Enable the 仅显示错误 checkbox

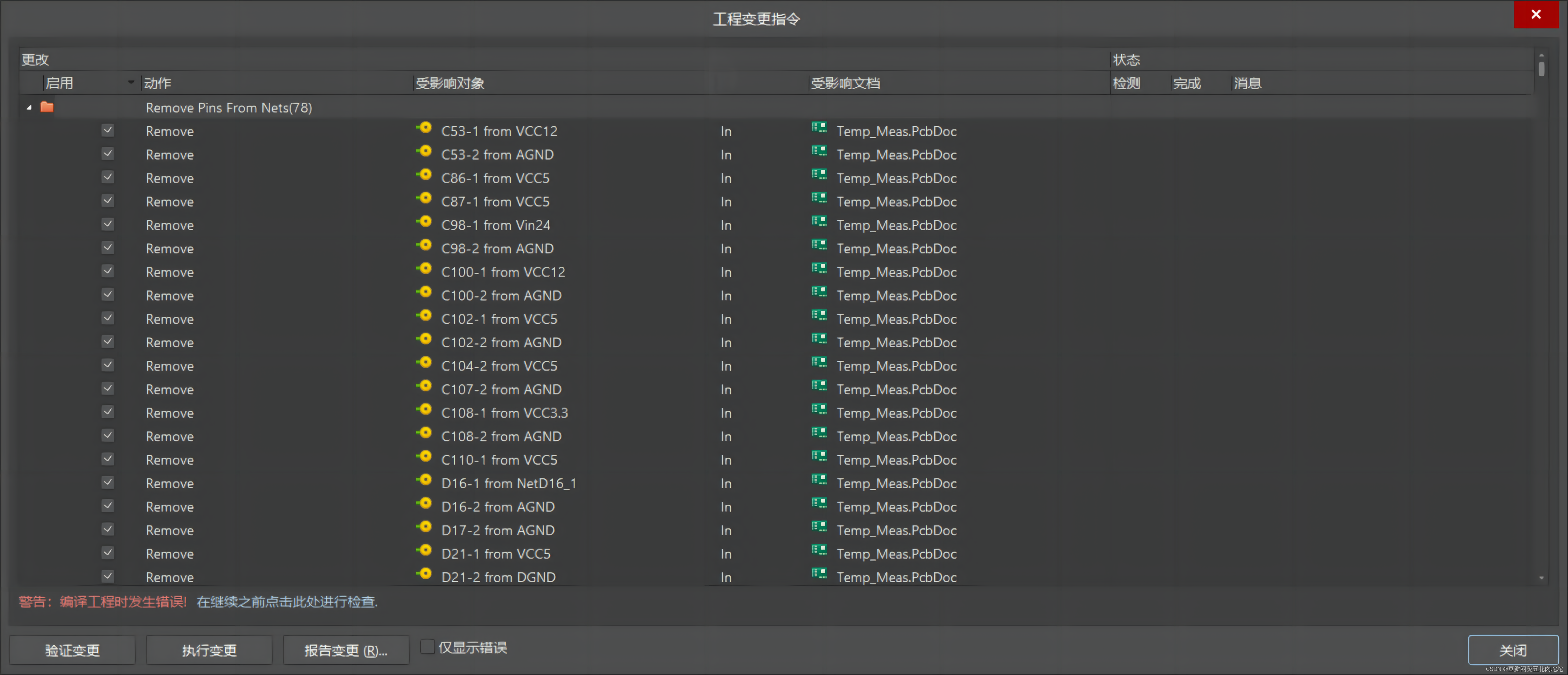click(x=427, y=646)
